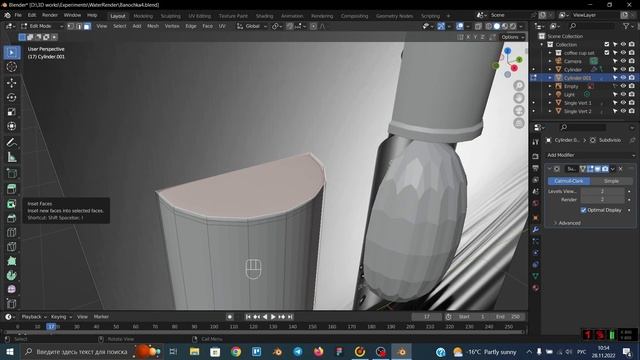The image size is (640, 360).
Task: Select the Measure tool
Action: tap(11, 157)
